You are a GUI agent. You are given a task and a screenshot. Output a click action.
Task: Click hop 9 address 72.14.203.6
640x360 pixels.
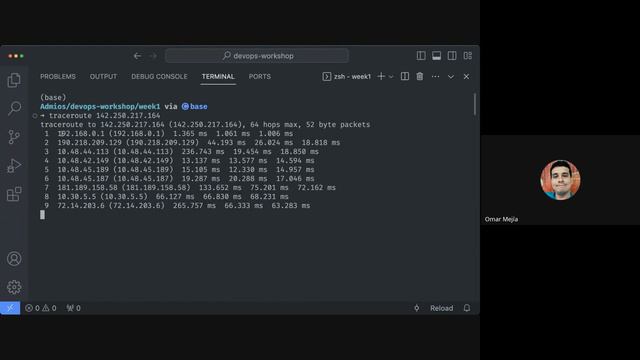coord(81,206)
